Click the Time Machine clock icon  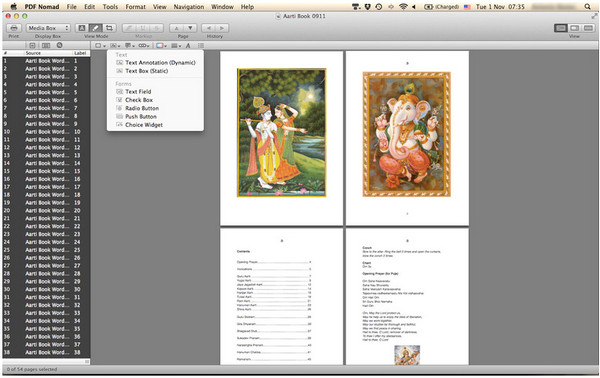(379, 7)
